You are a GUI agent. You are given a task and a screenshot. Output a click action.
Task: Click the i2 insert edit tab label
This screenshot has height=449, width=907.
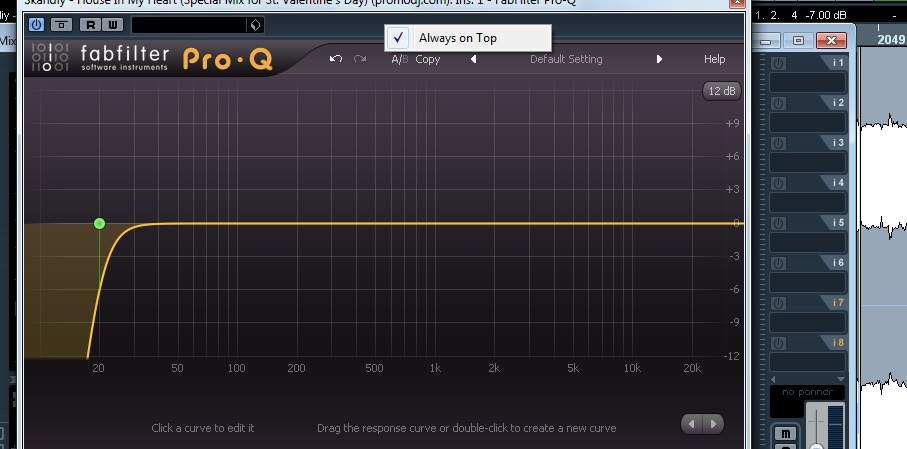[x=837, y=102]
